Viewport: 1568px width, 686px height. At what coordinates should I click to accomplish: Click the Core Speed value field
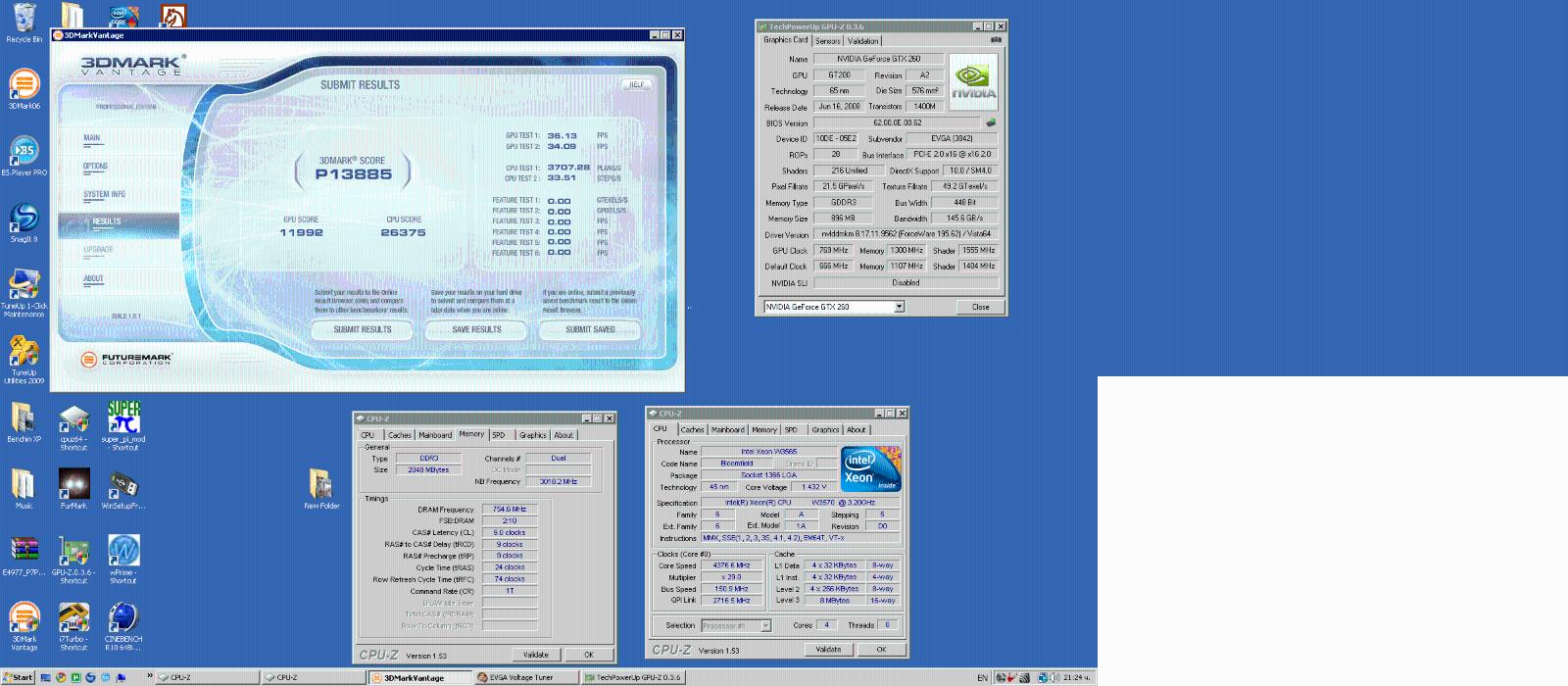pyautogui.click(x=731, y=565)
